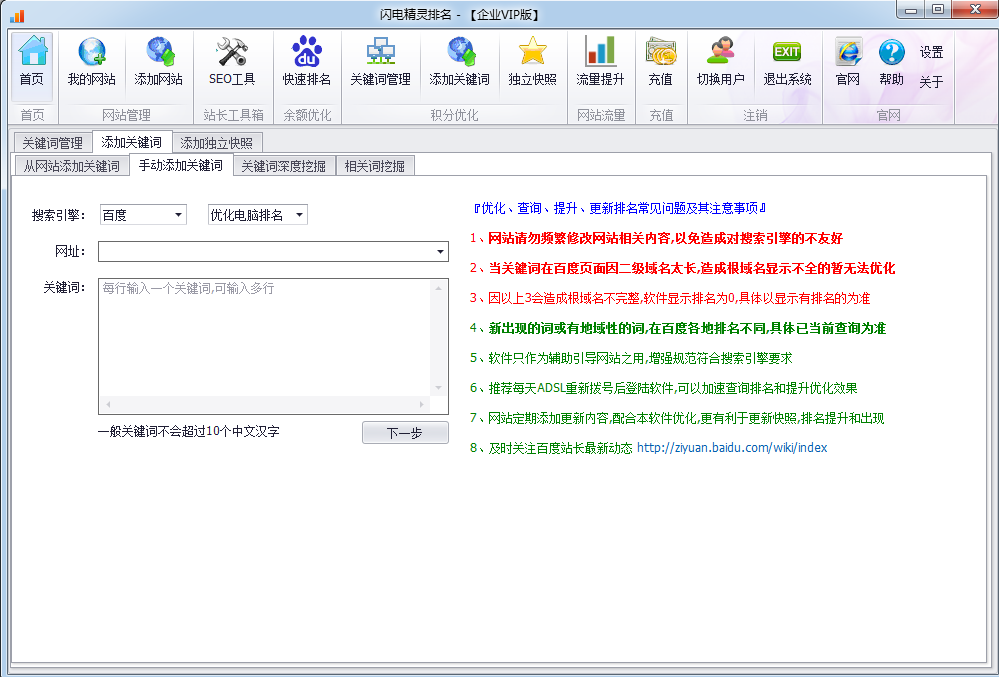Open the ziyuan.baidu.com wiki link
The height and width of the screenshot is (677, 999).
tap(732, 448)
